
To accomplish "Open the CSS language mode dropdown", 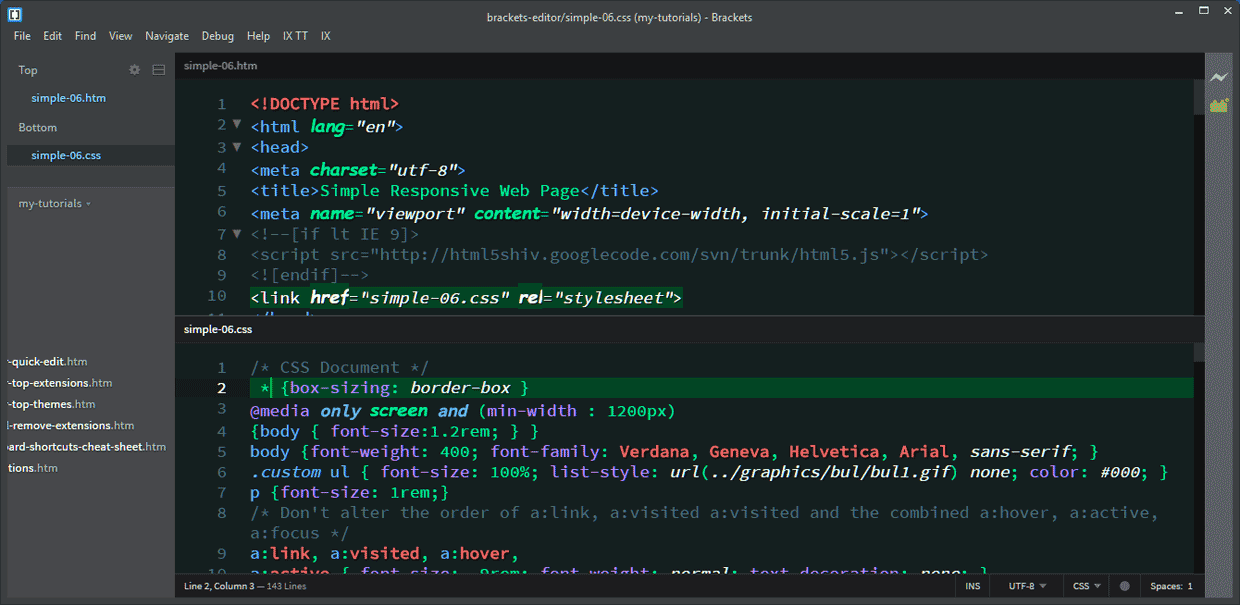I will (1086, 586).
